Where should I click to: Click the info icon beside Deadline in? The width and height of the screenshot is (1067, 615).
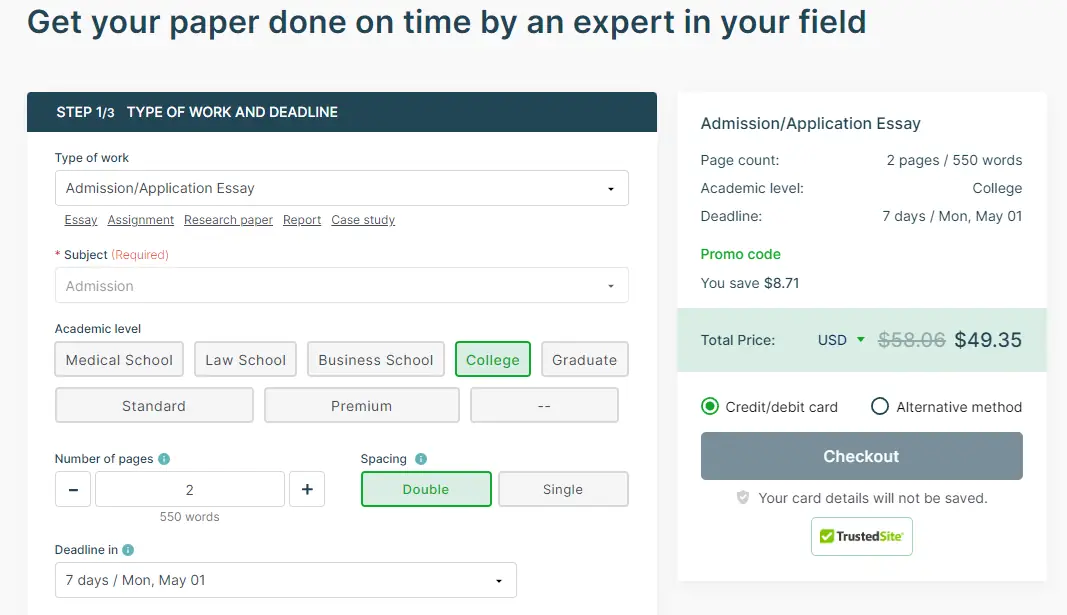coord(128,550)
